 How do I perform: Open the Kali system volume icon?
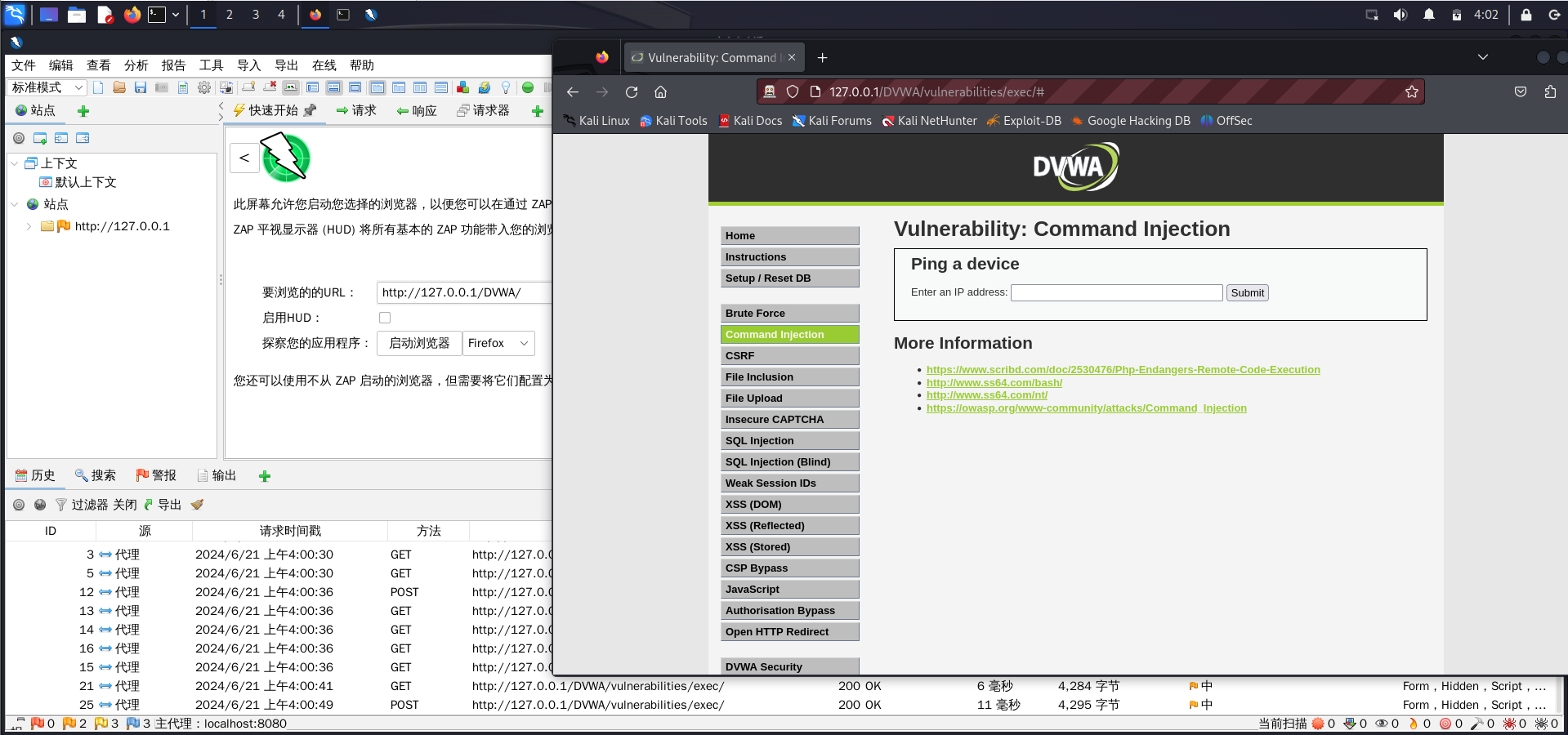tap(1400, 15)
